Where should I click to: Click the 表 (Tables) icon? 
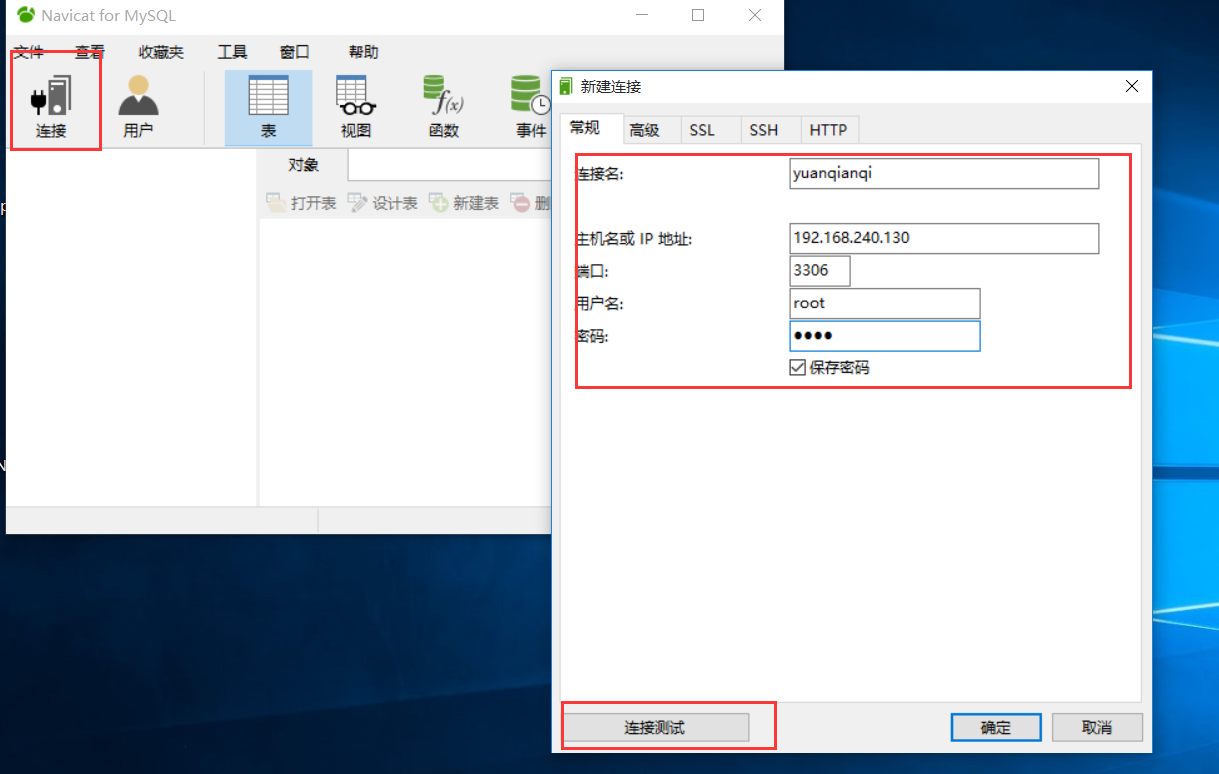(x=268, y=105)
